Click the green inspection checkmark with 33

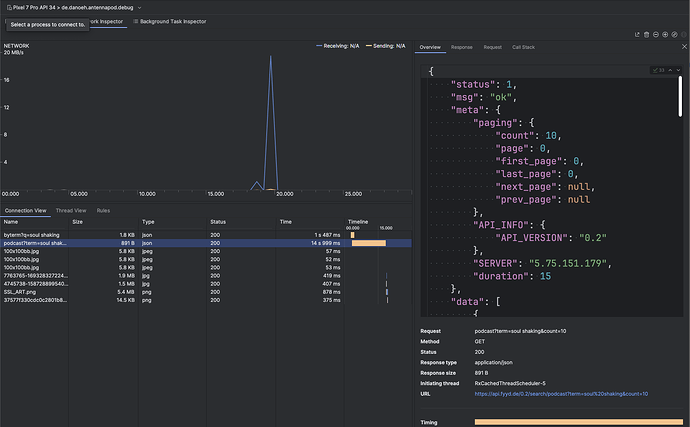click(658, 70)
